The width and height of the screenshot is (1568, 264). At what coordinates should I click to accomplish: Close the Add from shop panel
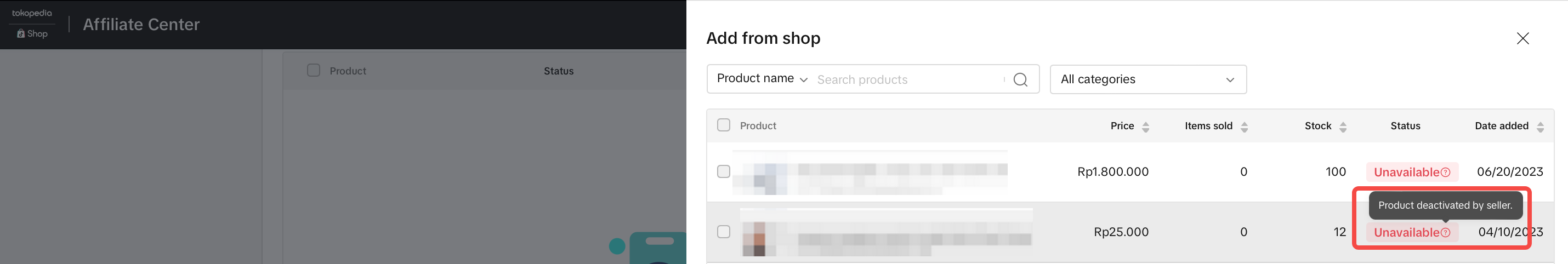tap(1522, 38)
